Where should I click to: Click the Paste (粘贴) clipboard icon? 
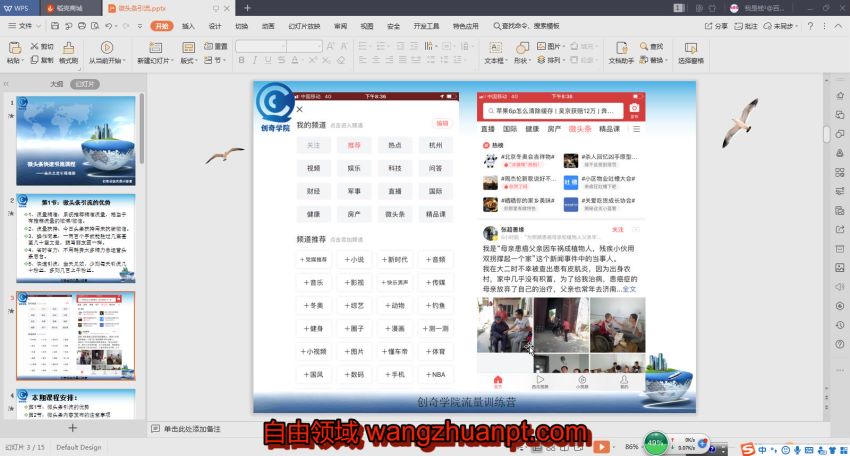(x=15, y=48)
